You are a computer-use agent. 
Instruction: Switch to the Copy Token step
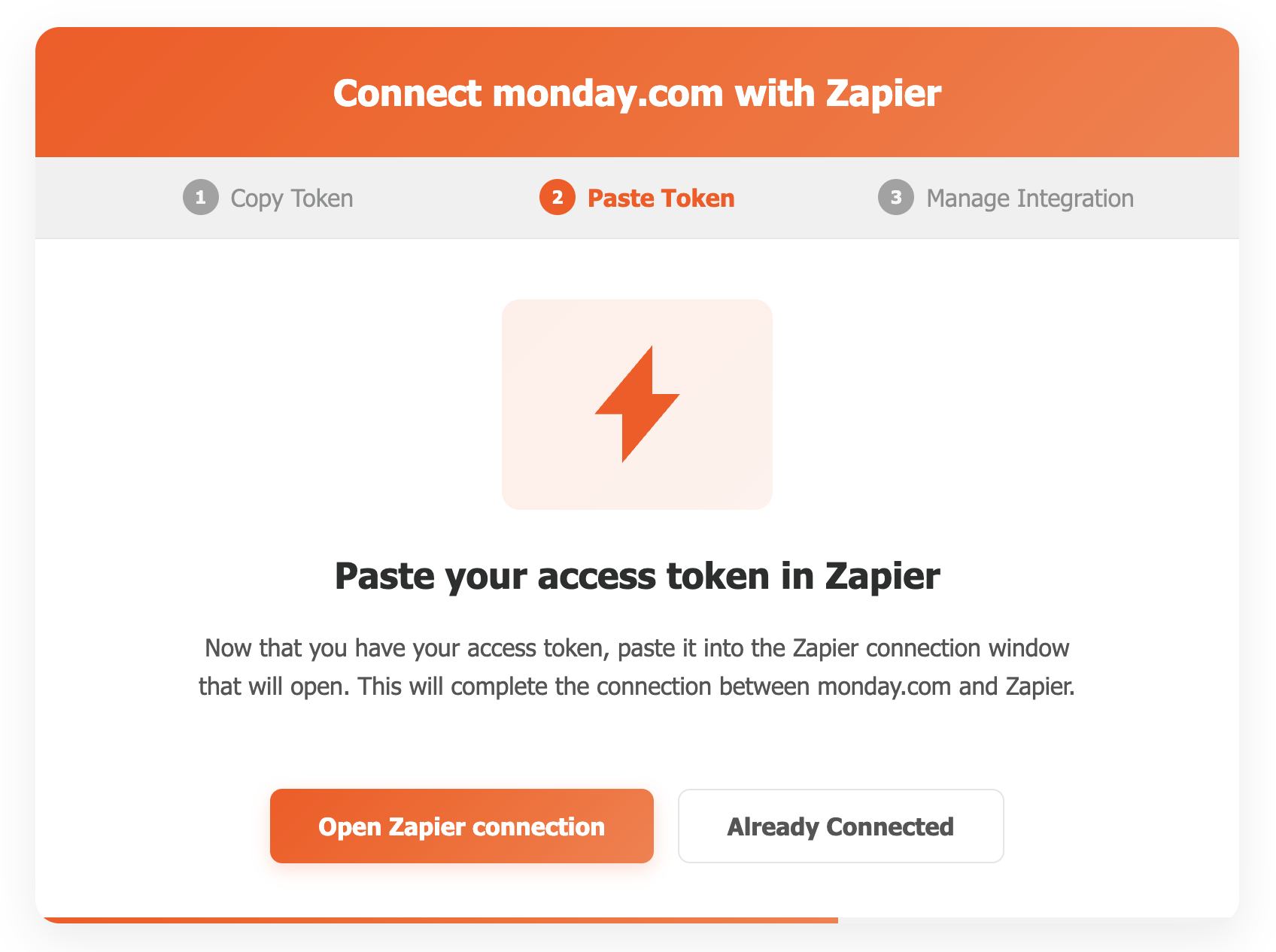coord(291,198)
